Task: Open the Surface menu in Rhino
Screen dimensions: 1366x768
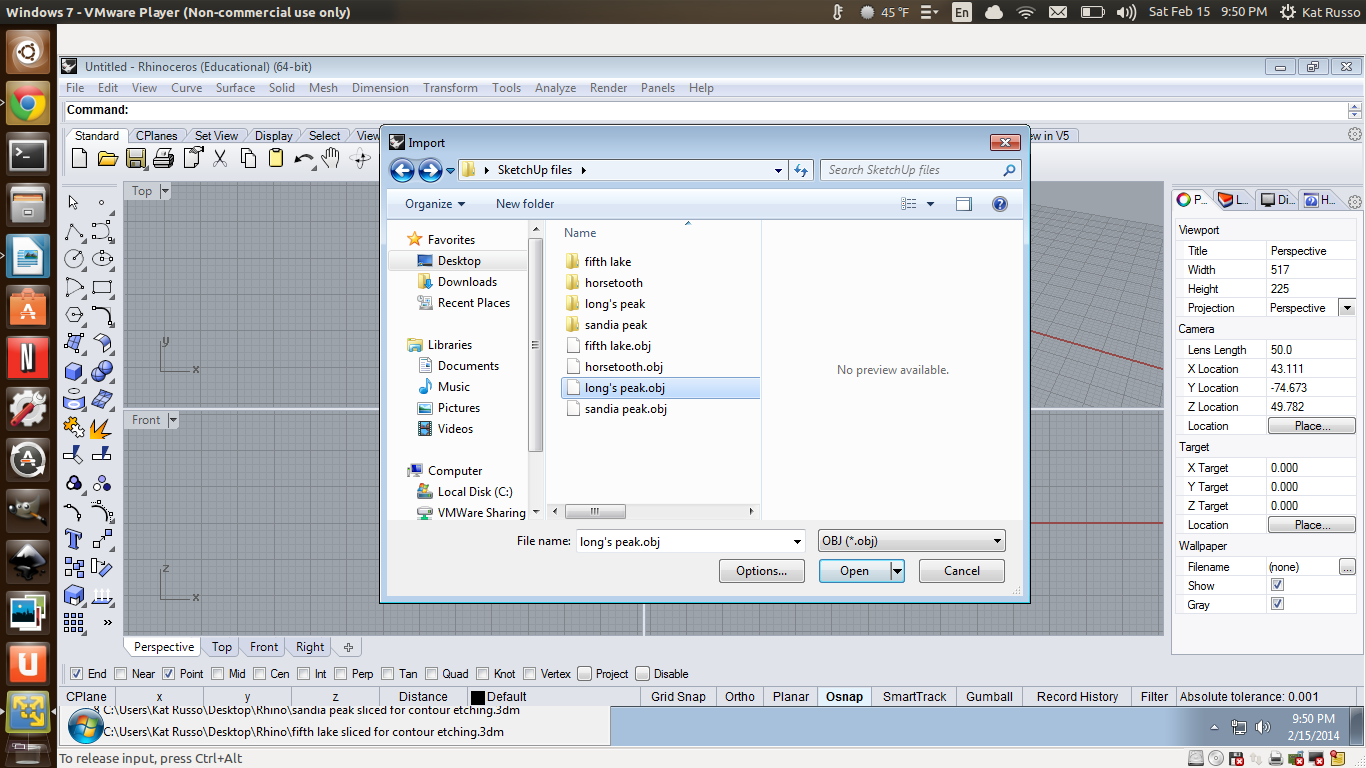Action: [x=235, y=88]
